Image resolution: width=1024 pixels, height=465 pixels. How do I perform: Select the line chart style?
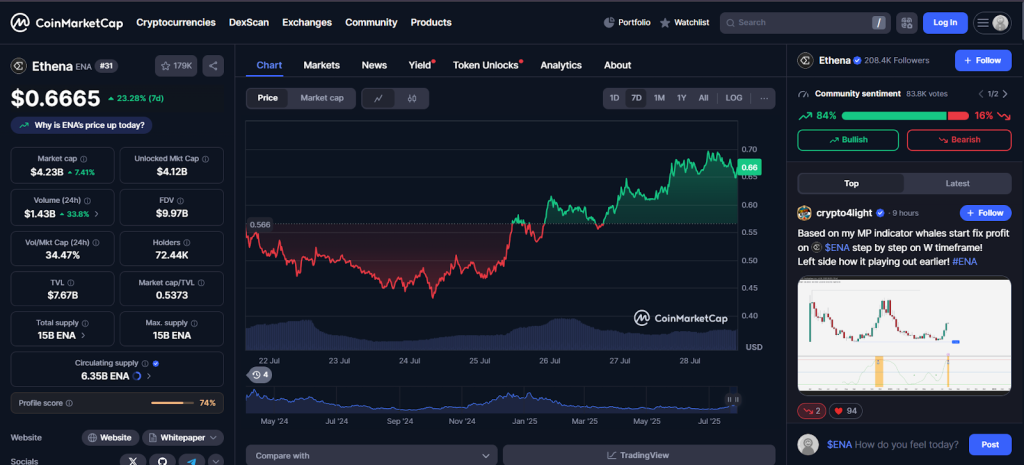coord(379,99)
